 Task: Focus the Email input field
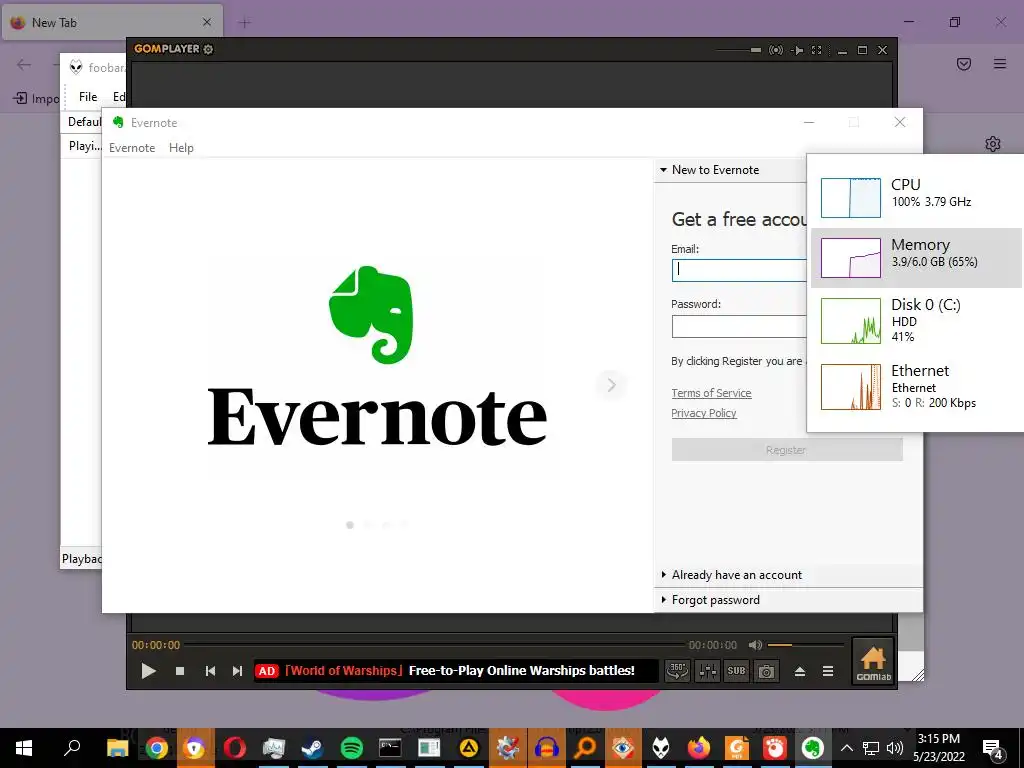click(x=739, y=270)
